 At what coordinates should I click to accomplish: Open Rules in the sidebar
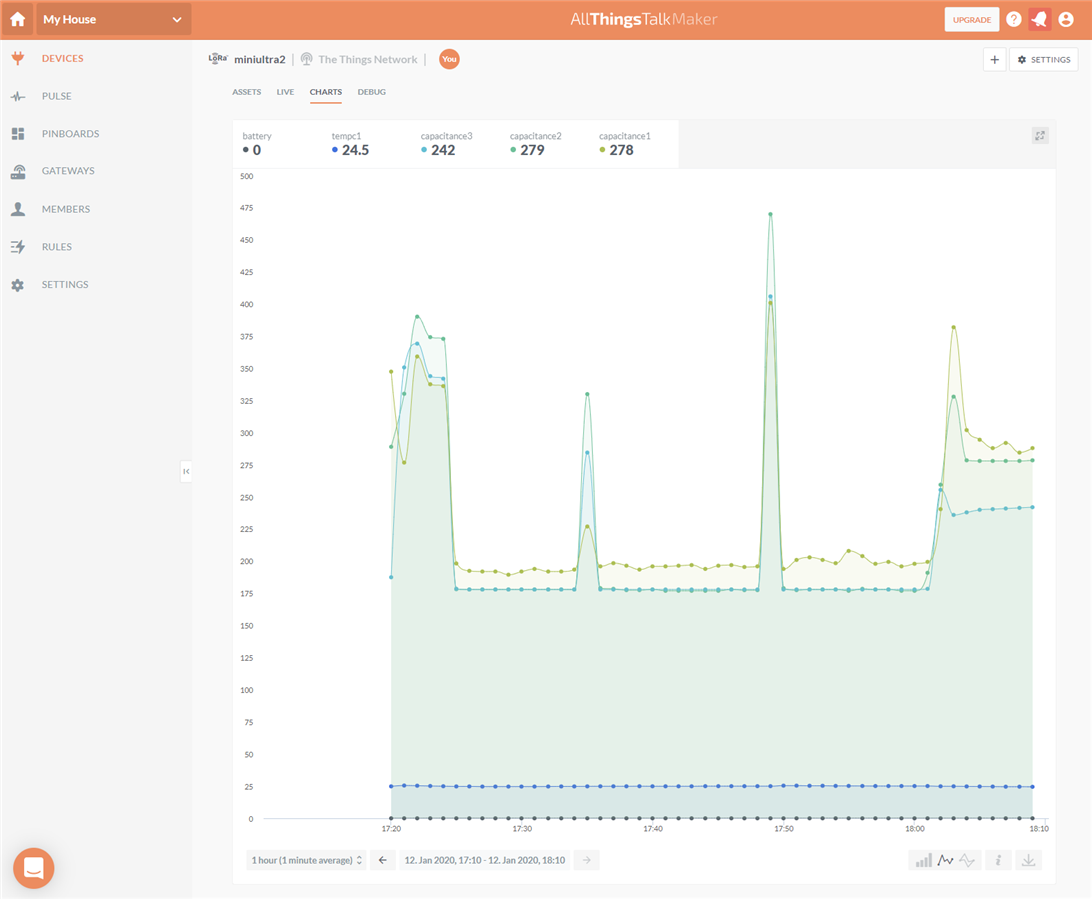56,247
